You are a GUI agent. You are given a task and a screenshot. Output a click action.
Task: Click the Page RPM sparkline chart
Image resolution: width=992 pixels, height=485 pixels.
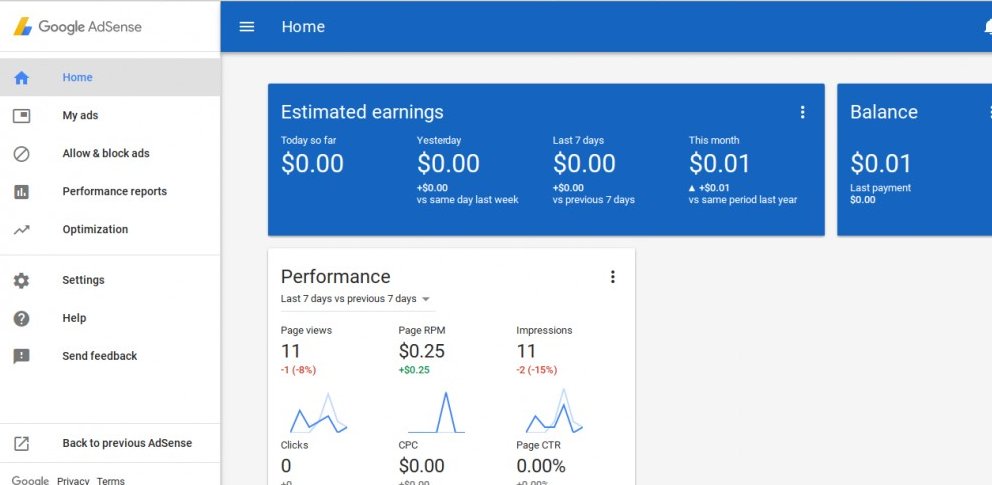tap(436, 412)
